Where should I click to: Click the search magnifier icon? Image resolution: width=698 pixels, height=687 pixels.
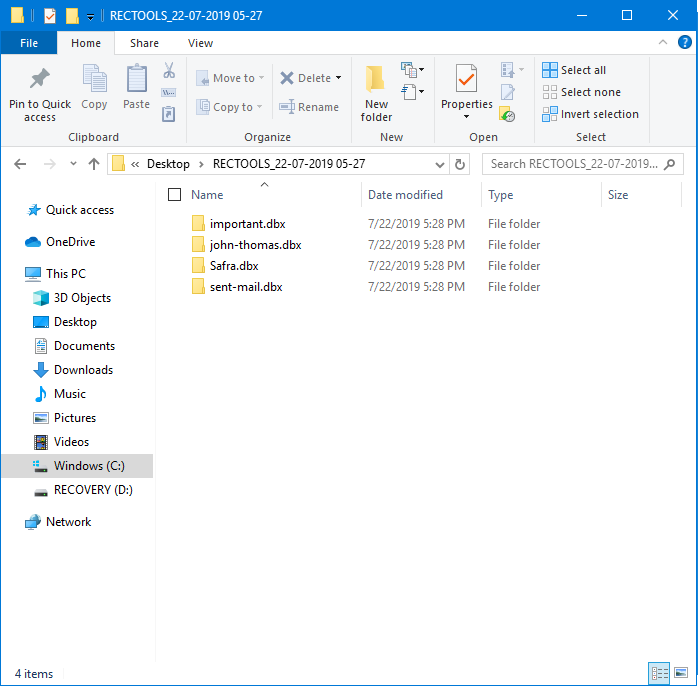[669, 164]
